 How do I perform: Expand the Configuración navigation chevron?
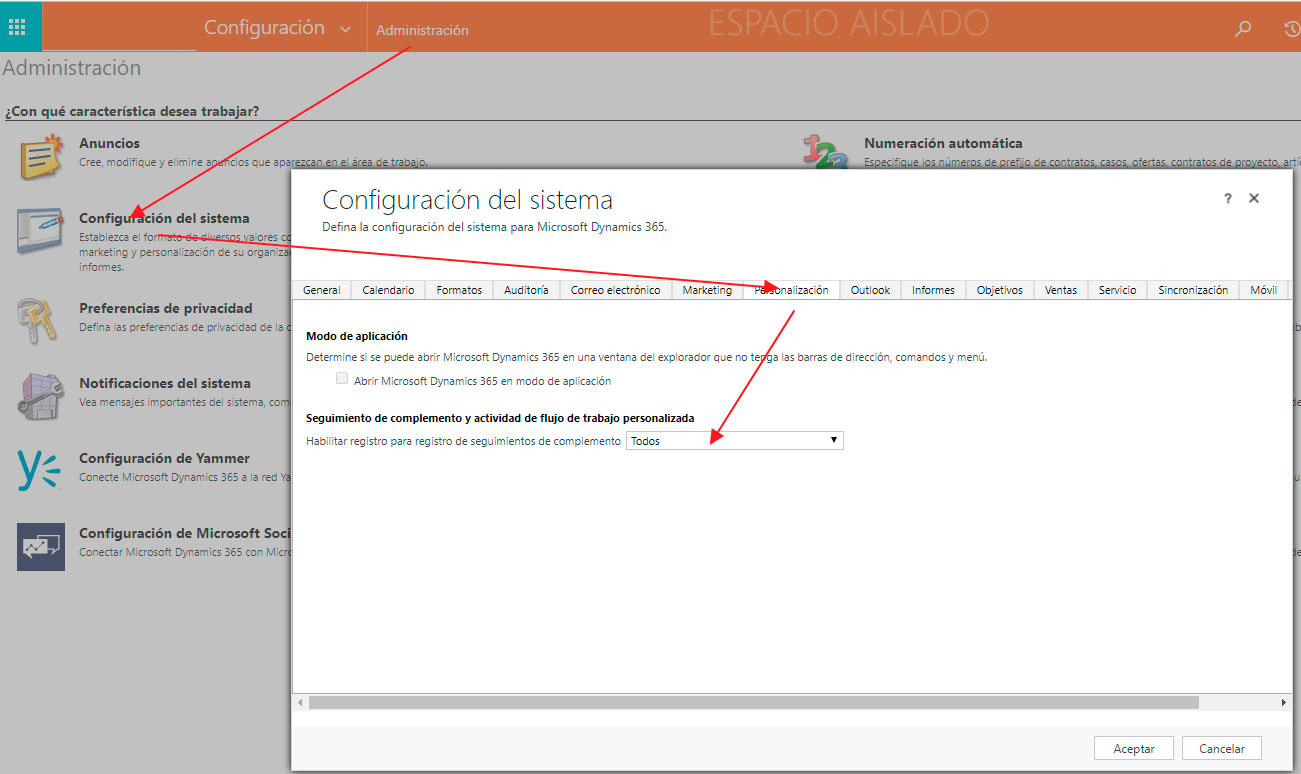(346, 29)
